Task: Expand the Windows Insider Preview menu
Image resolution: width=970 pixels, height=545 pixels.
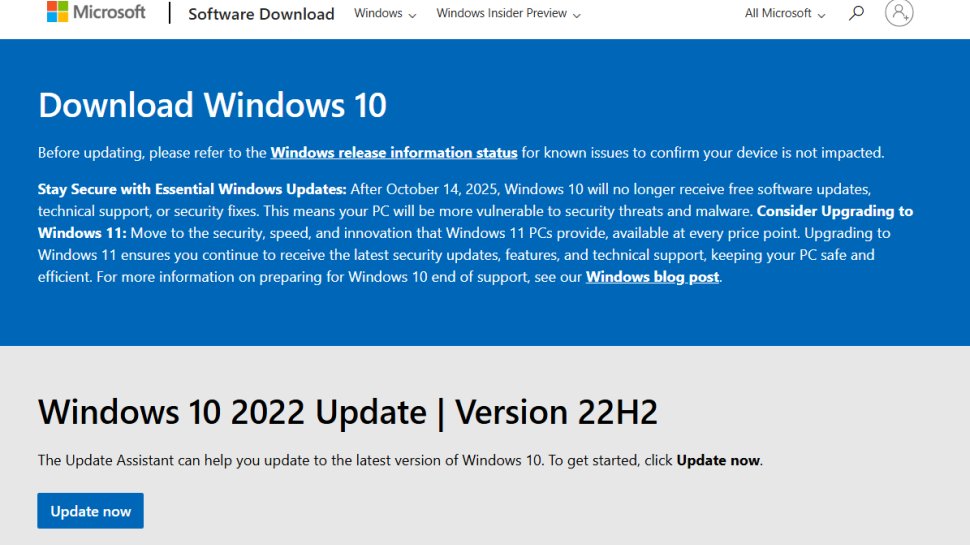Action: [x=509, y=13]
